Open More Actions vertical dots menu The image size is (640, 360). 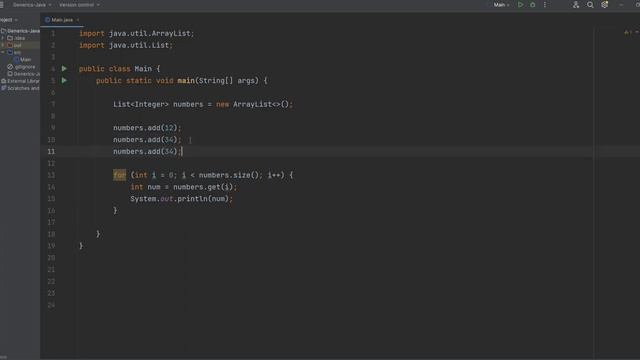coord(545,5)
